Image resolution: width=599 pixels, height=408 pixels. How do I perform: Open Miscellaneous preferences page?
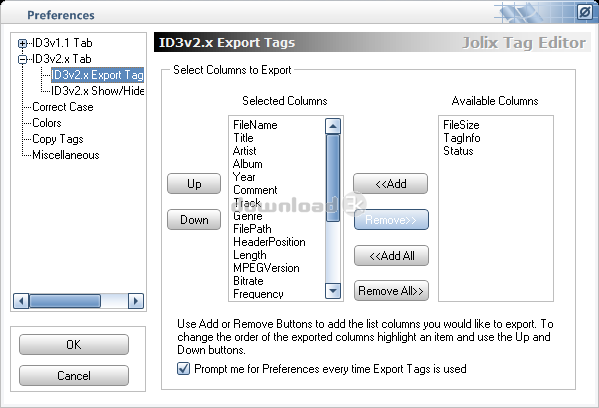coord(66,155)
